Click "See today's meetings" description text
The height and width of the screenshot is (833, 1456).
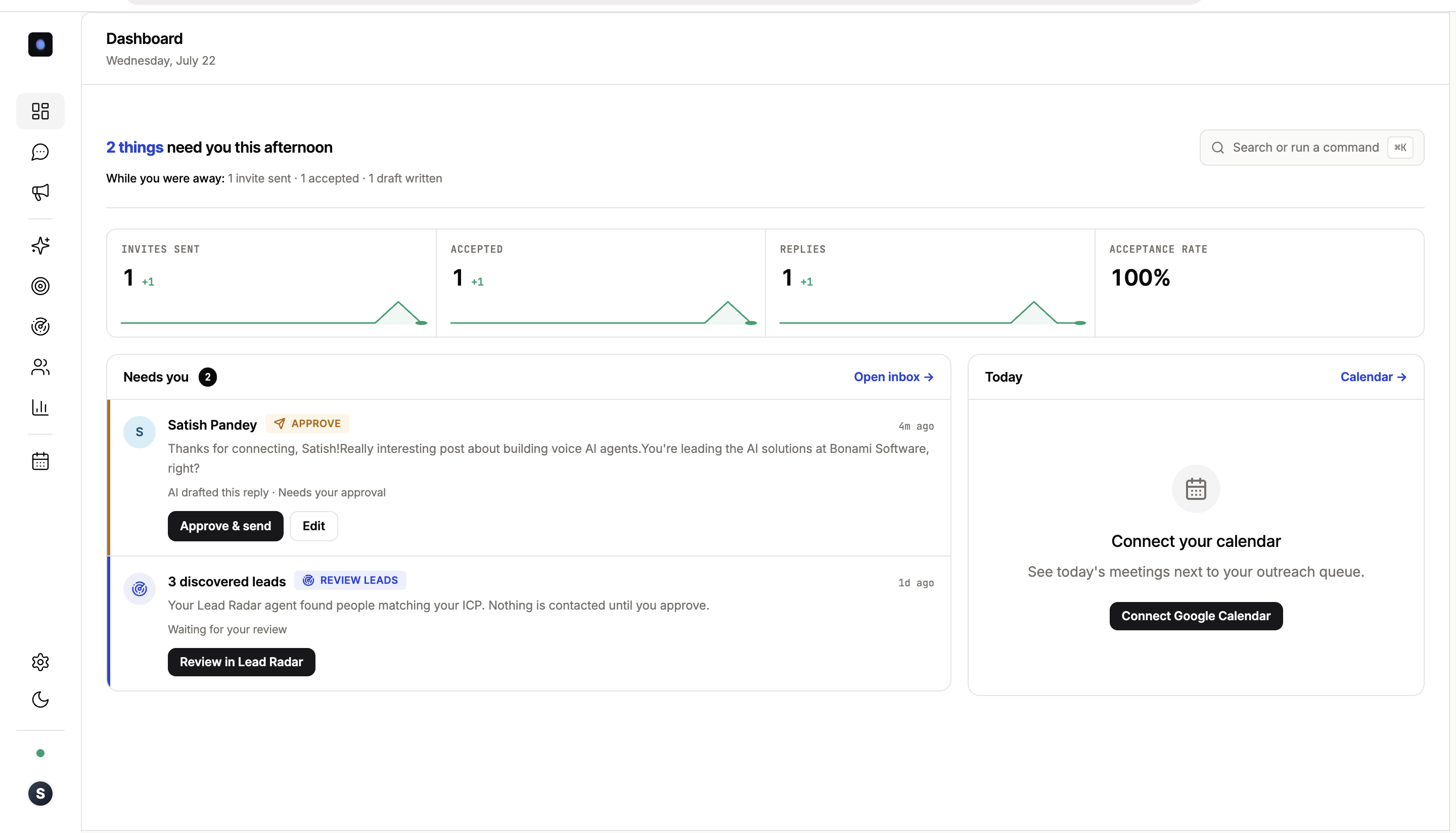pyautogui.click(x=1196, y=572)
